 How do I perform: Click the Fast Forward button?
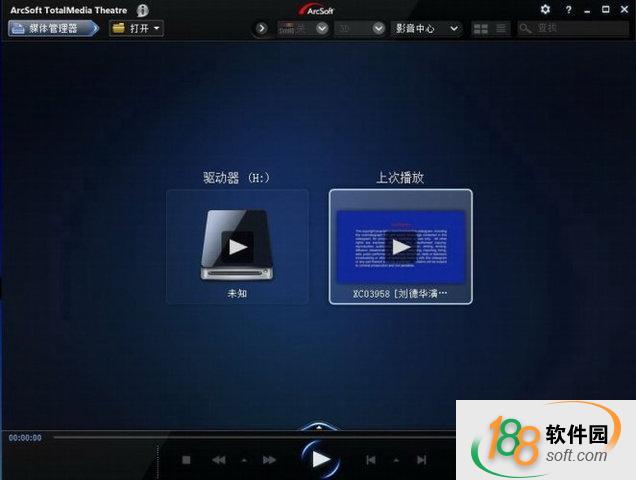click(x=269, y=460)
